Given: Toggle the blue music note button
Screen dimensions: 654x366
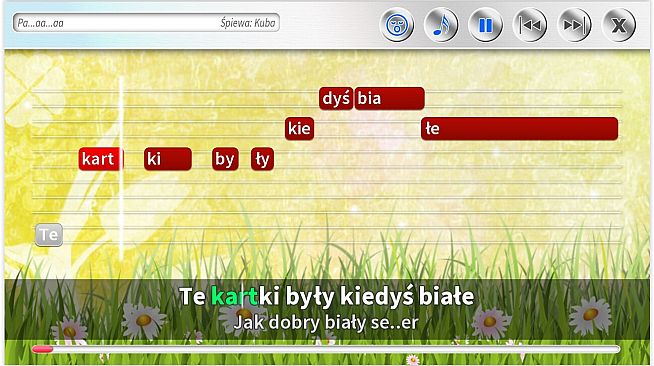Looking at the screenshot, I should pyautogui.click(x=441, y=25).
